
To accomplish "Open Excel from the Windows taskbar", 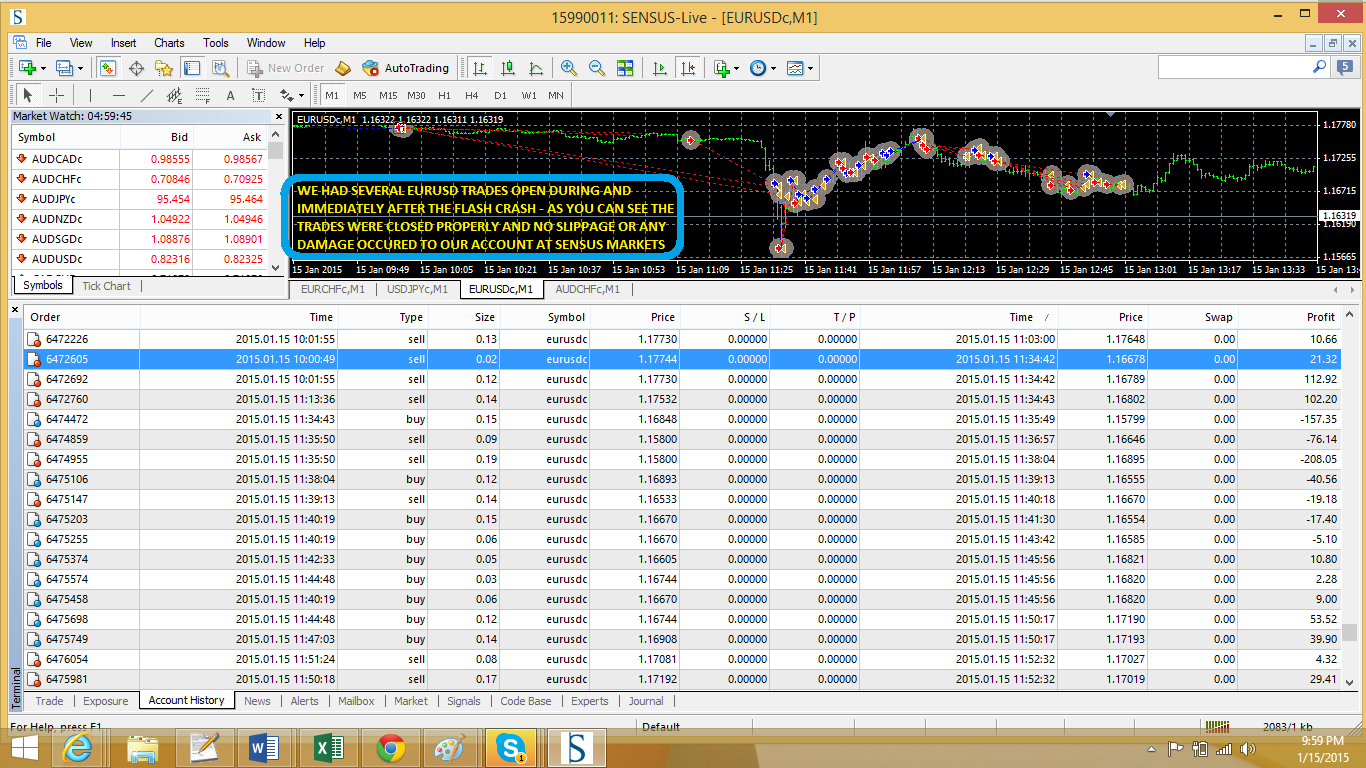I will click(x=329, y=747).
